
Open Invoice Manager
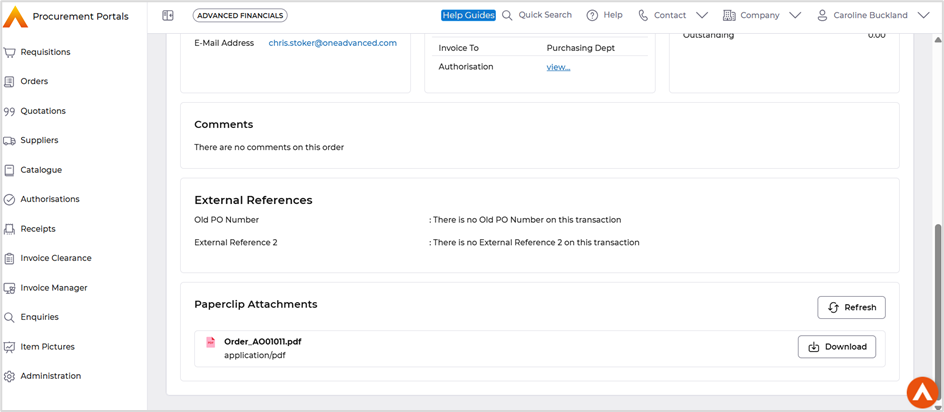click(54, 288)
